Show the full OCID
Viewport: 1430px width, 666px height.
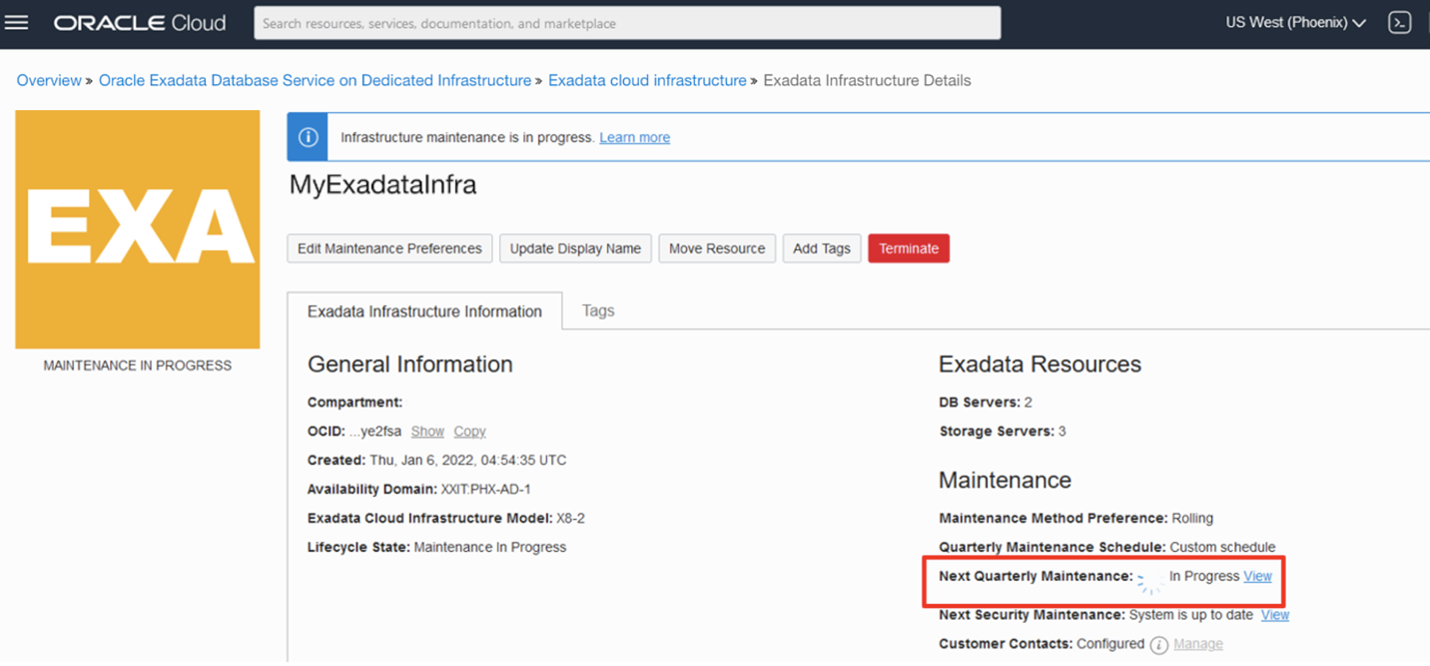[427, 431]
